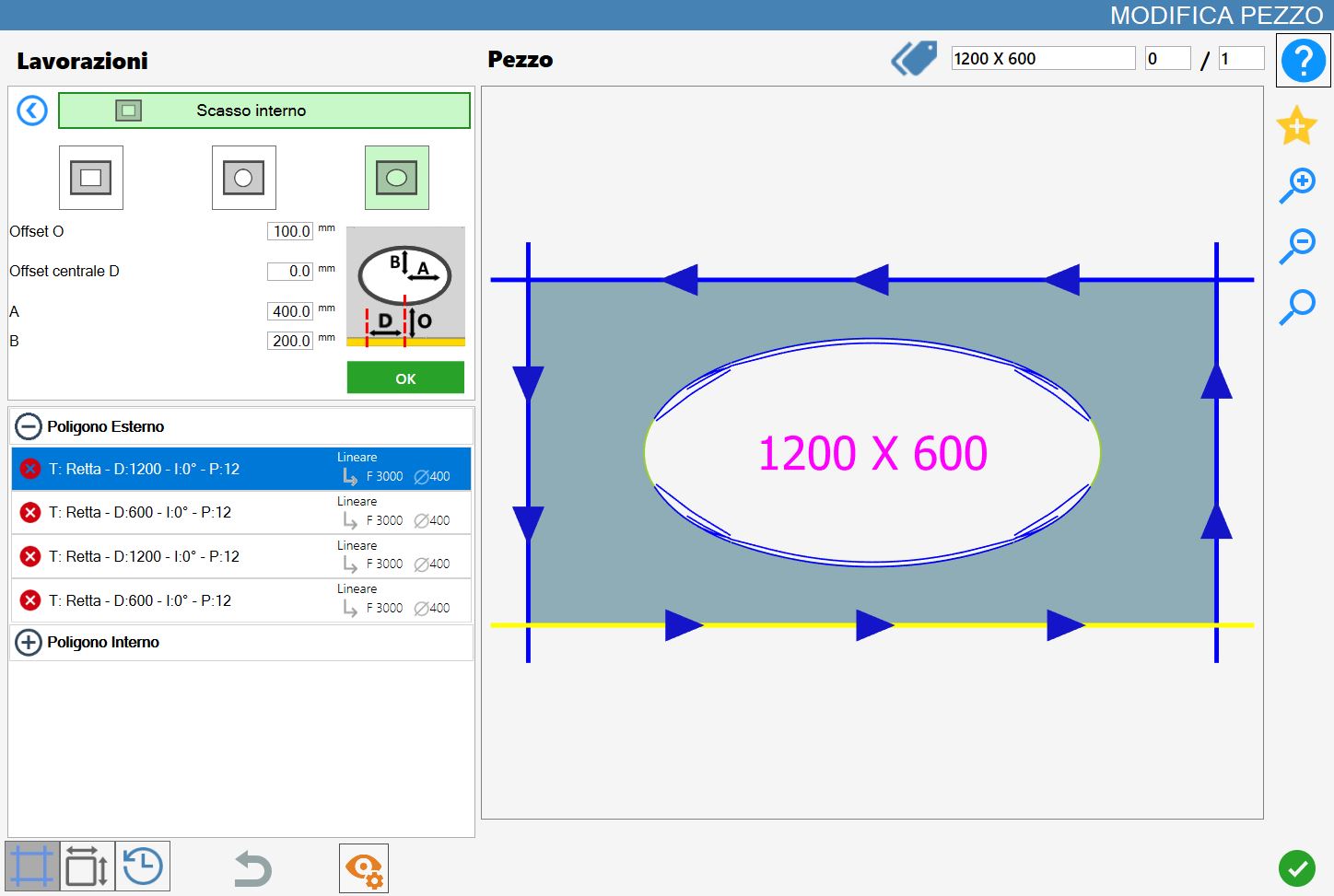
Task: Zoom out with the minus magnifier
Action: [1297, 247]
